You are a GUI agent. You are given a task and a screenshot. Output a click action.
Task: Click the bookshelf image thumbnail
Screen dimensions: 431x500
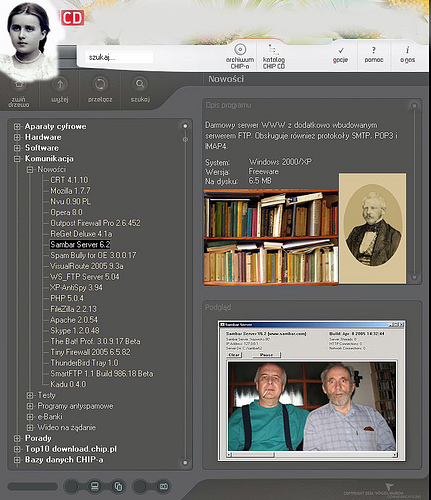[x=271, y=237]
